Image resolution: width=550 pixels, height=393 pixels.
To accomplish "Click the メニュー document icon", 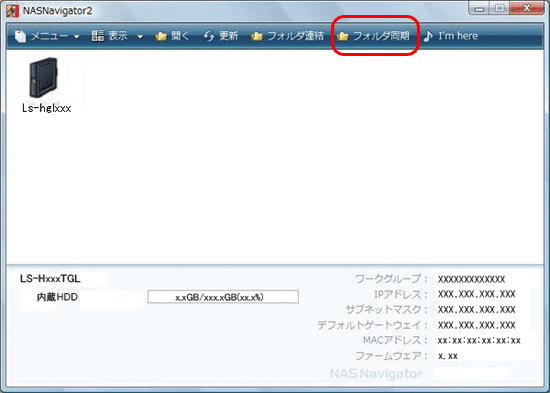I will point(21,36).
